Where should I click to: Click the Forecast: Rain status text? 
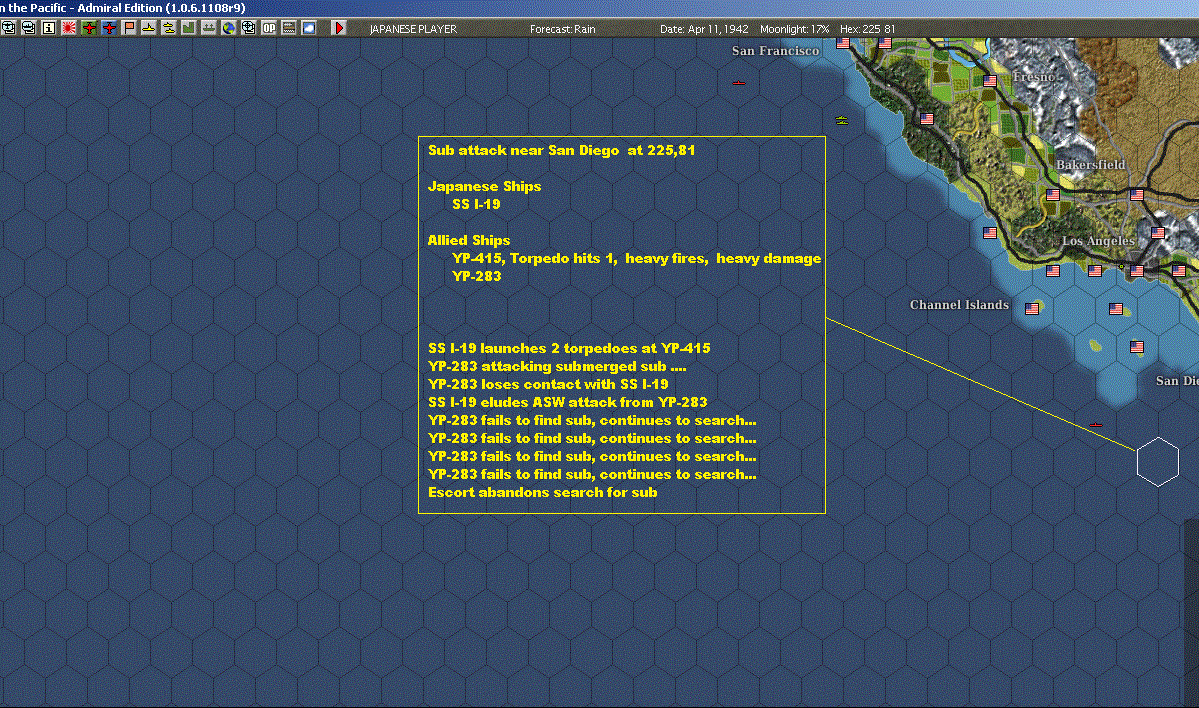[x=563, y=29]
